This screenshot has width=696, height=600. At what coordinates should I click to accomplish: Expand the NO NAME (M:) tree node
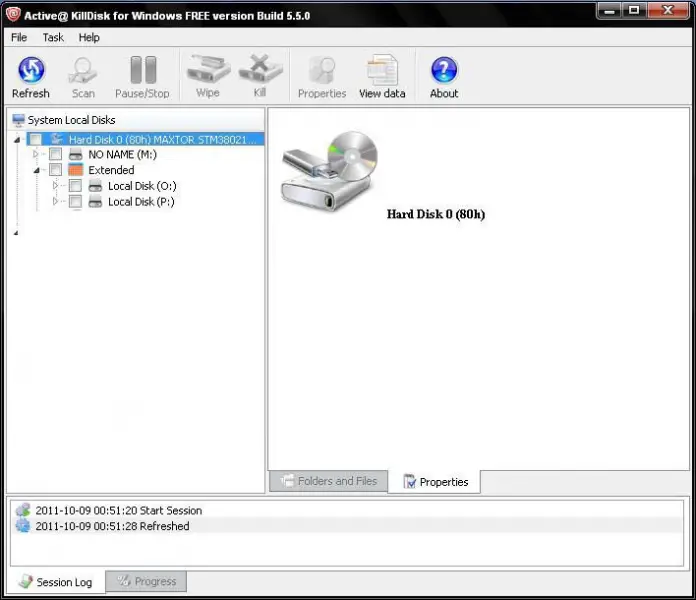point(36,154)
